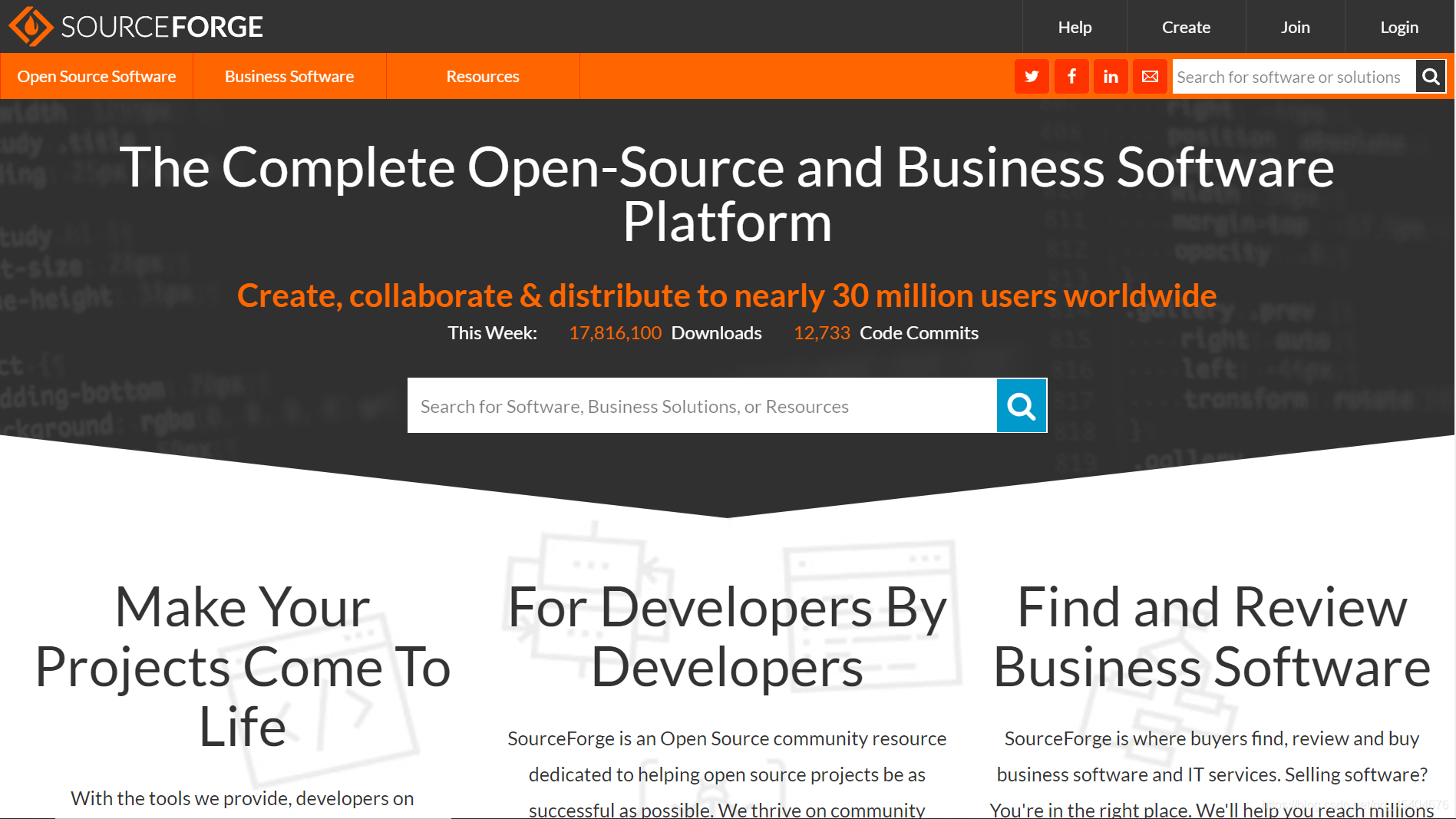1456x819 pixels.
Task: Click the SourceForge logo
Action: 136,27
